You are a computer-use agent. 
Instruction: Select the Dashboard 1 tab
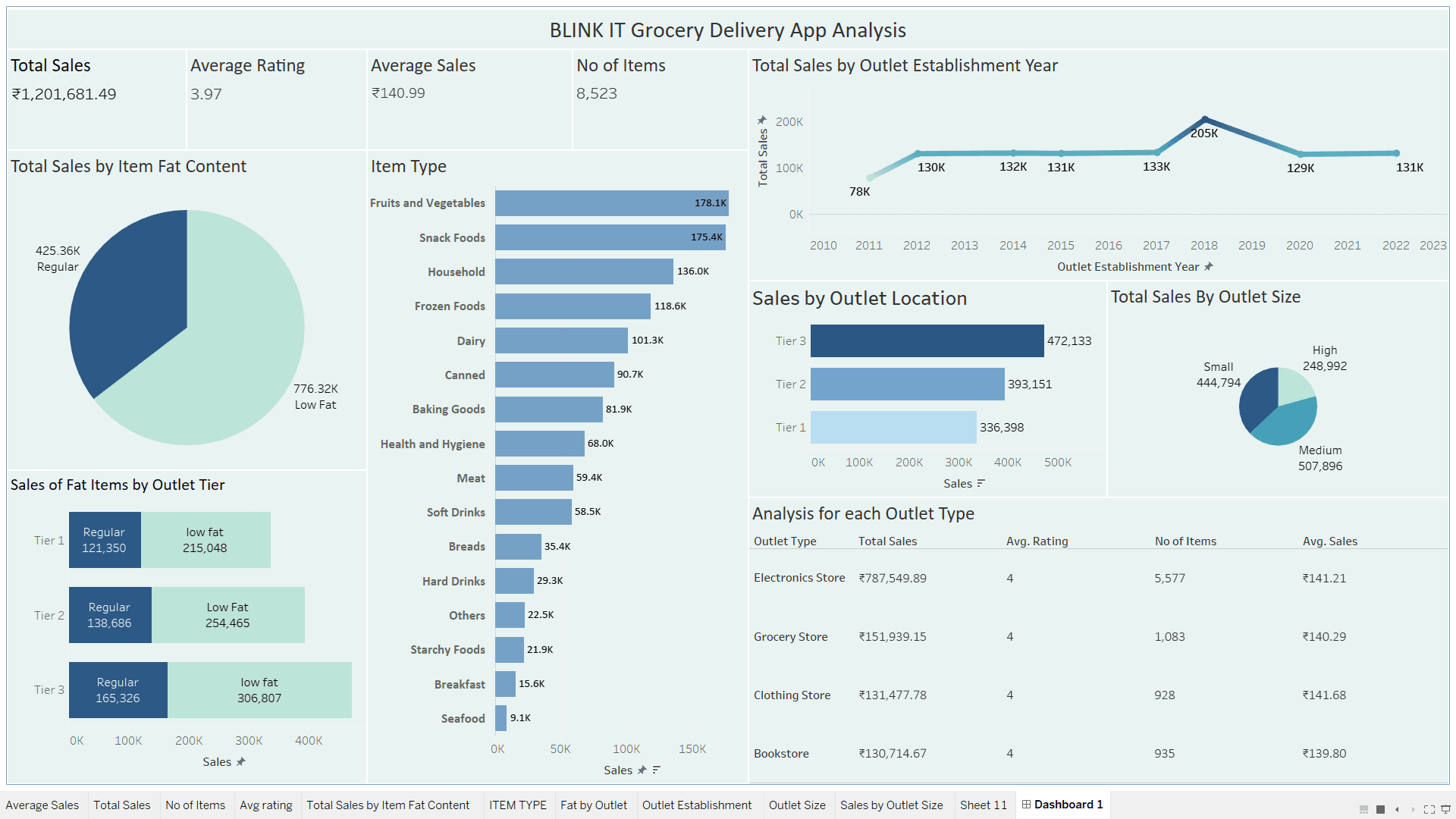click(x=1062, y=805)
